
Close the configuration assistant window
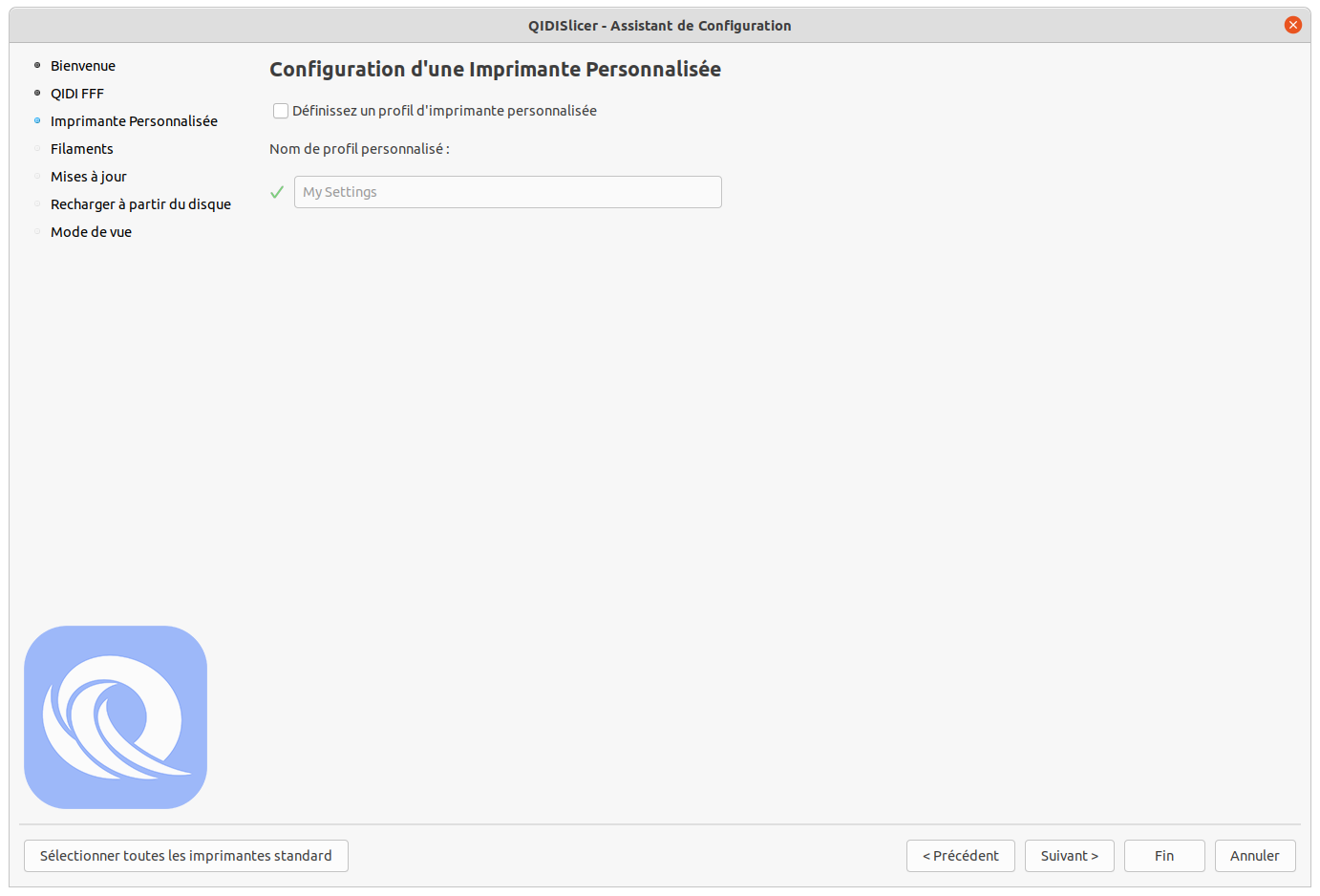click(x=1292, y=25)
